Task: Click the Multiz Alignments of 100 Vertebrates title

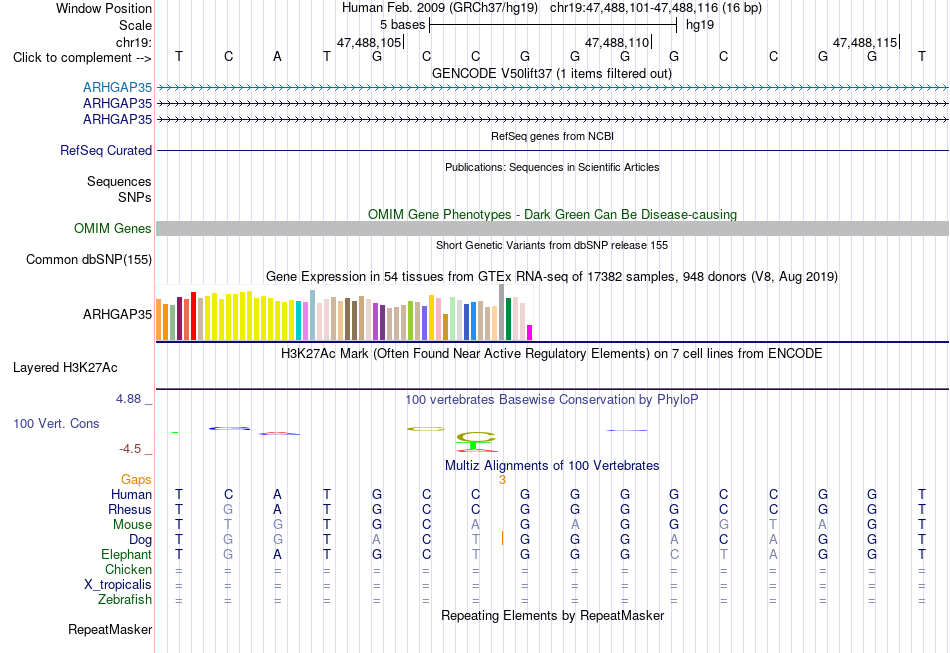Action: click(x=552, y=466)
